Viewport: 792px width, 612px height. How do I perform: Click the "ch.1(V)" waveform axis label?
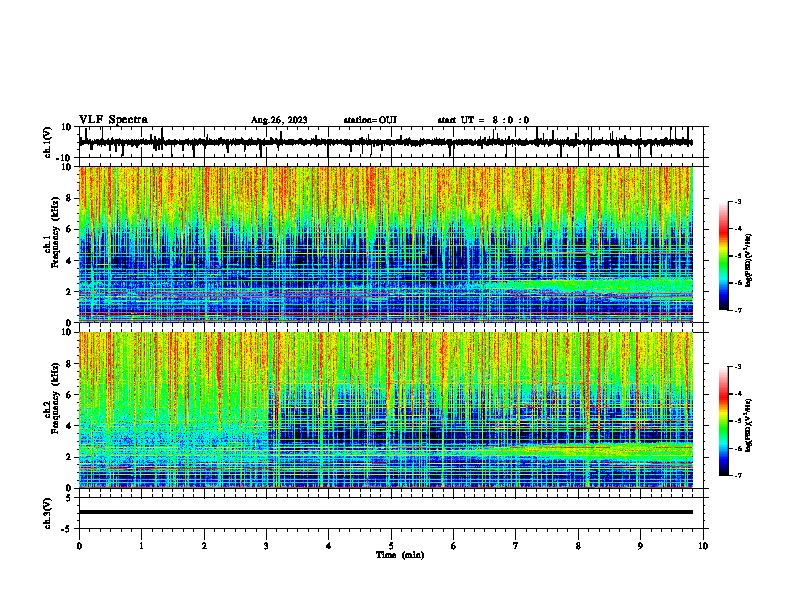pyautogui.click(x=47, y=142)
